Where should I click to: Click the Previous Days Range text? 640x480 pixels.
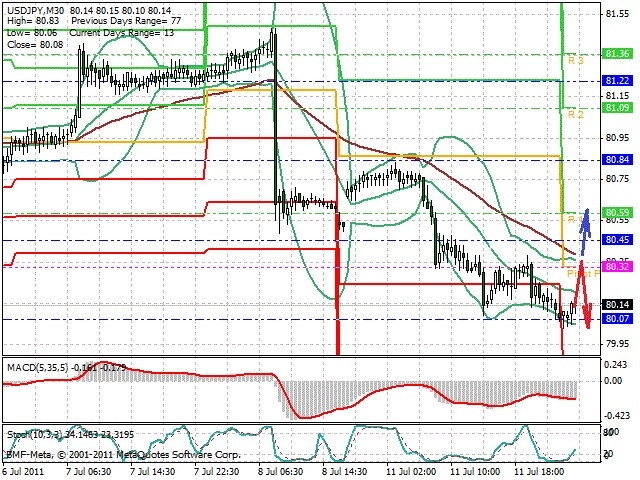click(x=113, y=21)
